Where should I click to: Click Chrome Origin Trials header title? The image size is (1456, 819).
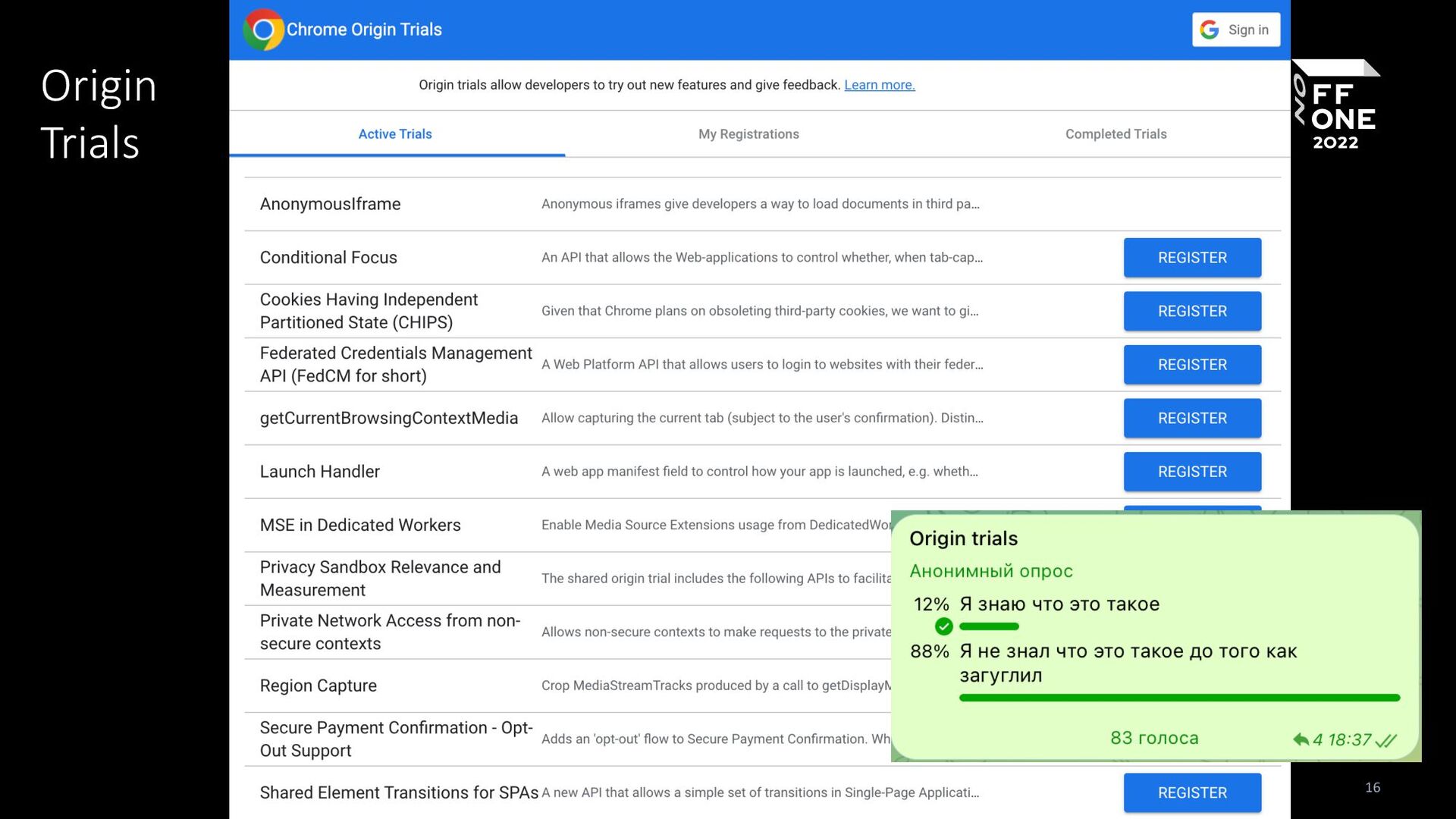[x=364, y=30]
